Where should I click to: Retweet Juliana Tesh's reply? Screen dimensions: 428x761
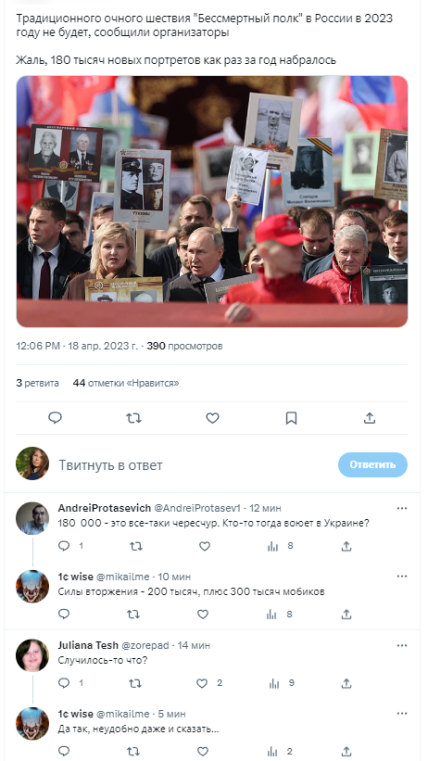(135, 683)
